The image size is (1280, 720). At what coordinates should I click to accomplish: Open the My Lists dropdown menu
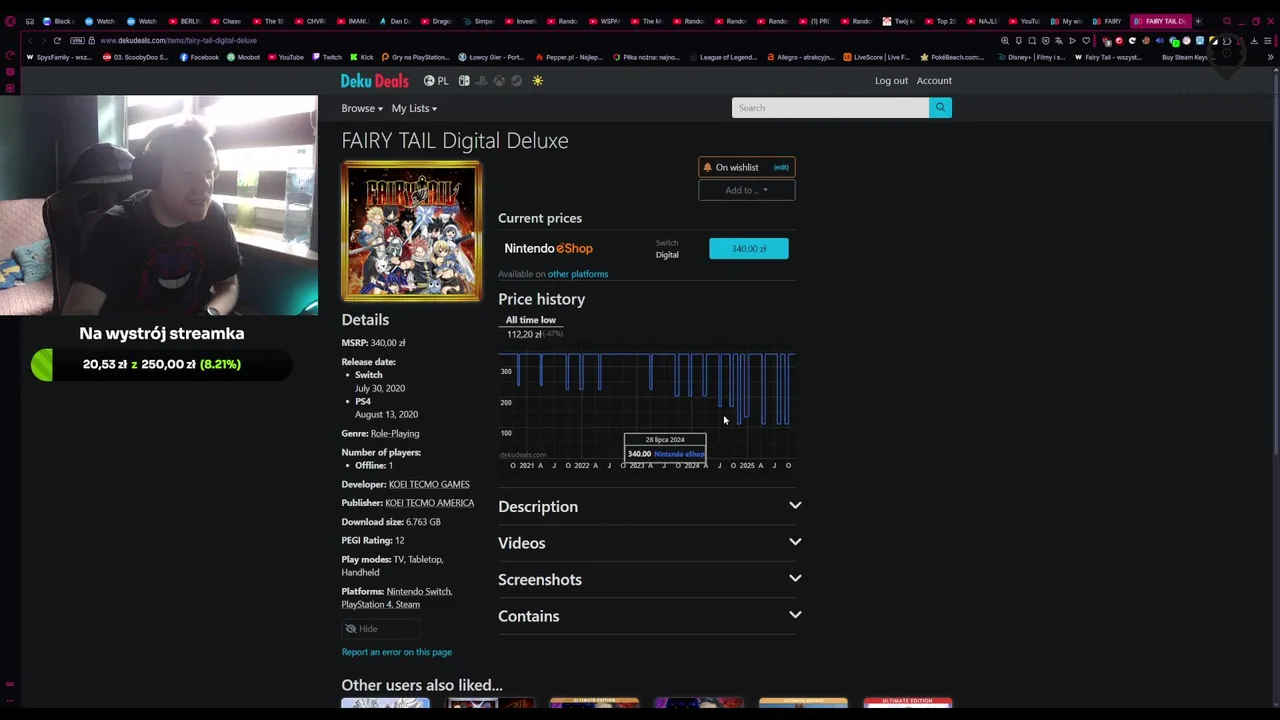coord(414,108)
